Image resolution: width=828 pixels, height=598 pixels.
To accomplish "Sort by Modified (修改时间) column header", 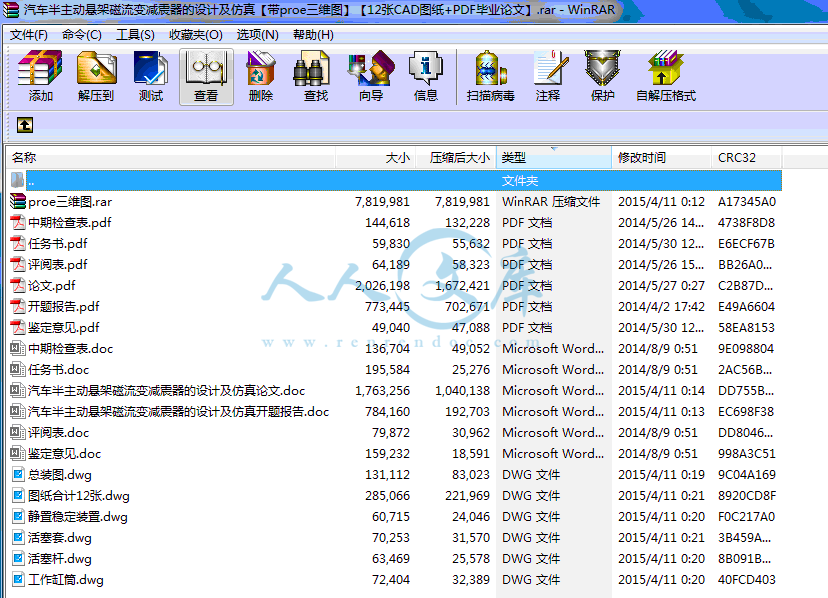I will coord(662,157).
